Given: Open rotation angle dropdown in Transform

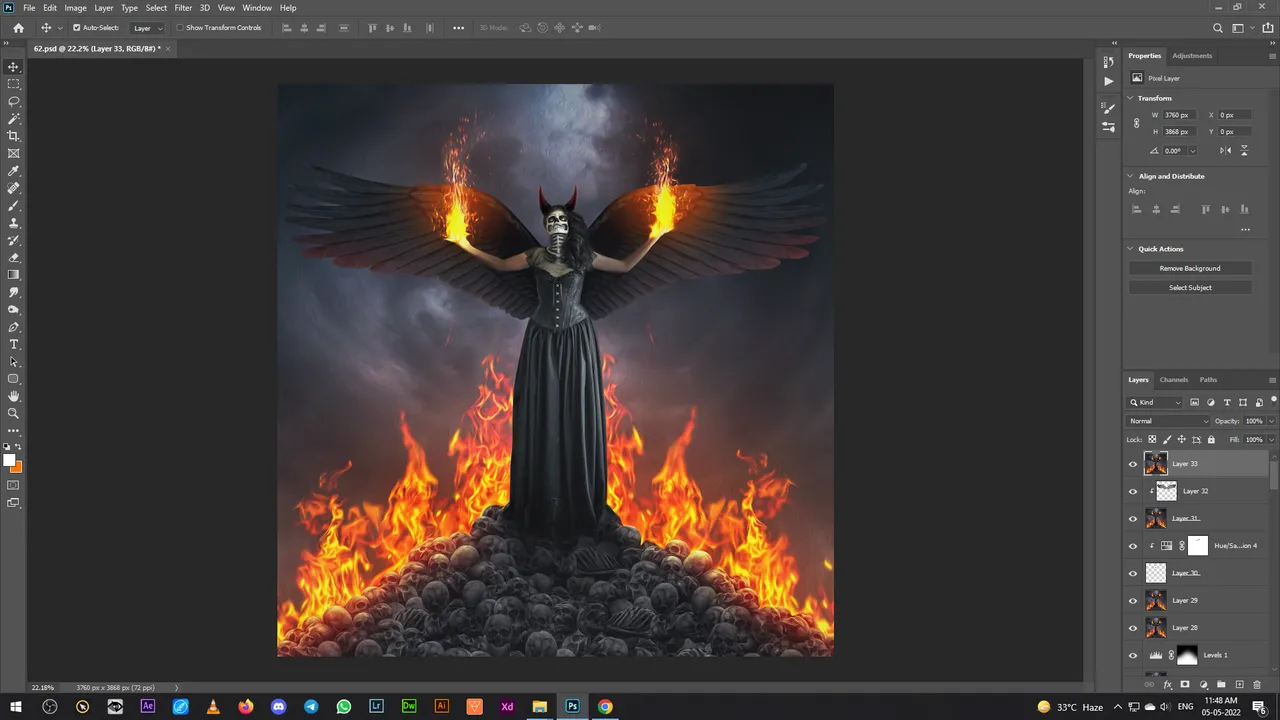Looking at the screenshot, I should pos(1192,151).
